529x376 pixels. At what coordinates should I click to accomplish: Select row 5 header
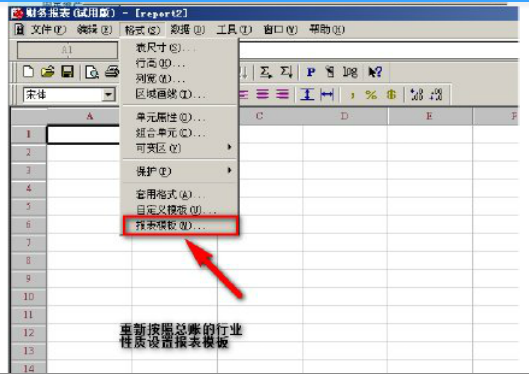coord(29,206)
